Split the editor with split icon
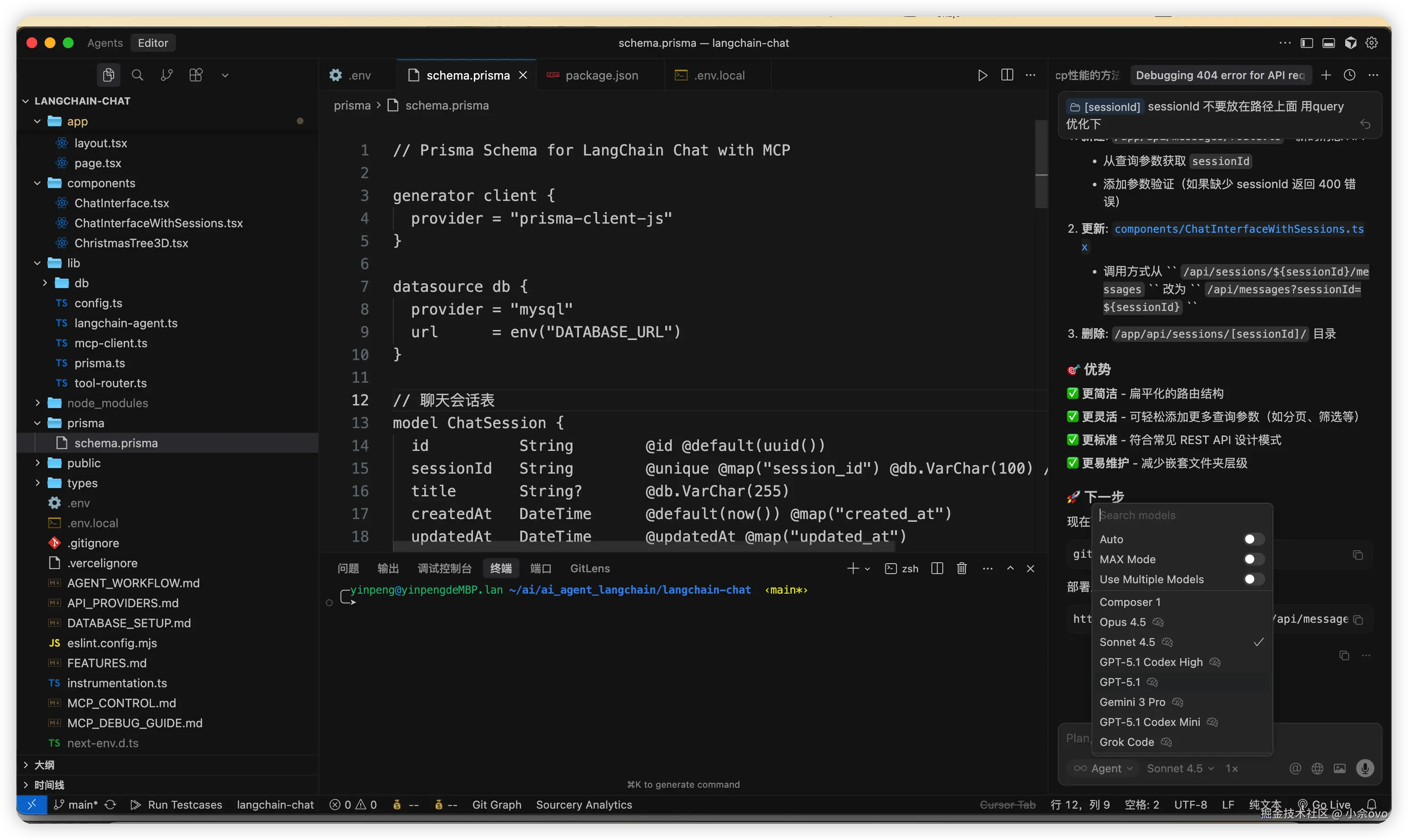 click(x=1006, y=75)
